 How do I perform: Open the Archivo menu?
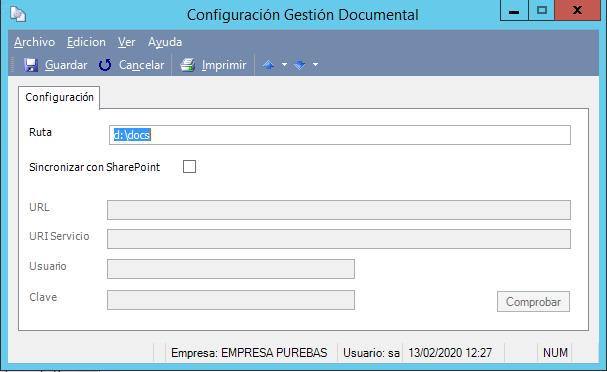[34, 42]
